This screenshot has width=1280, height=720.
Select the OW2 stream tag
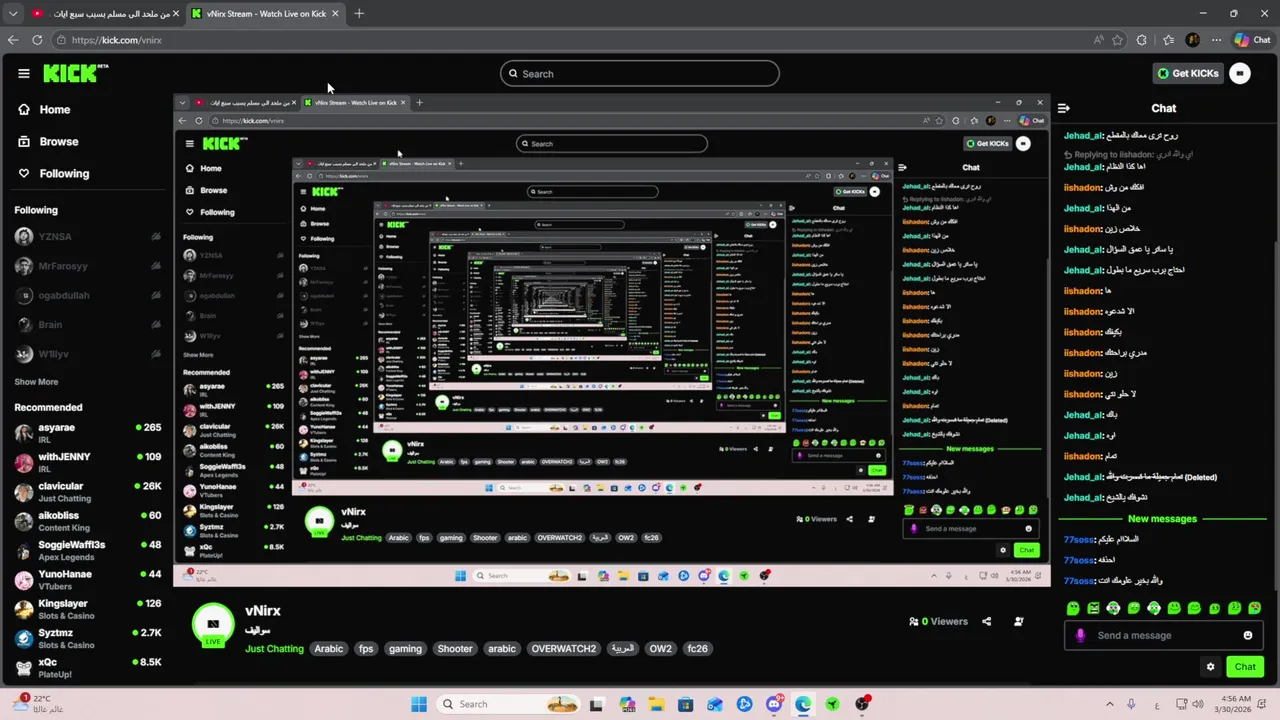click(661, 649)
